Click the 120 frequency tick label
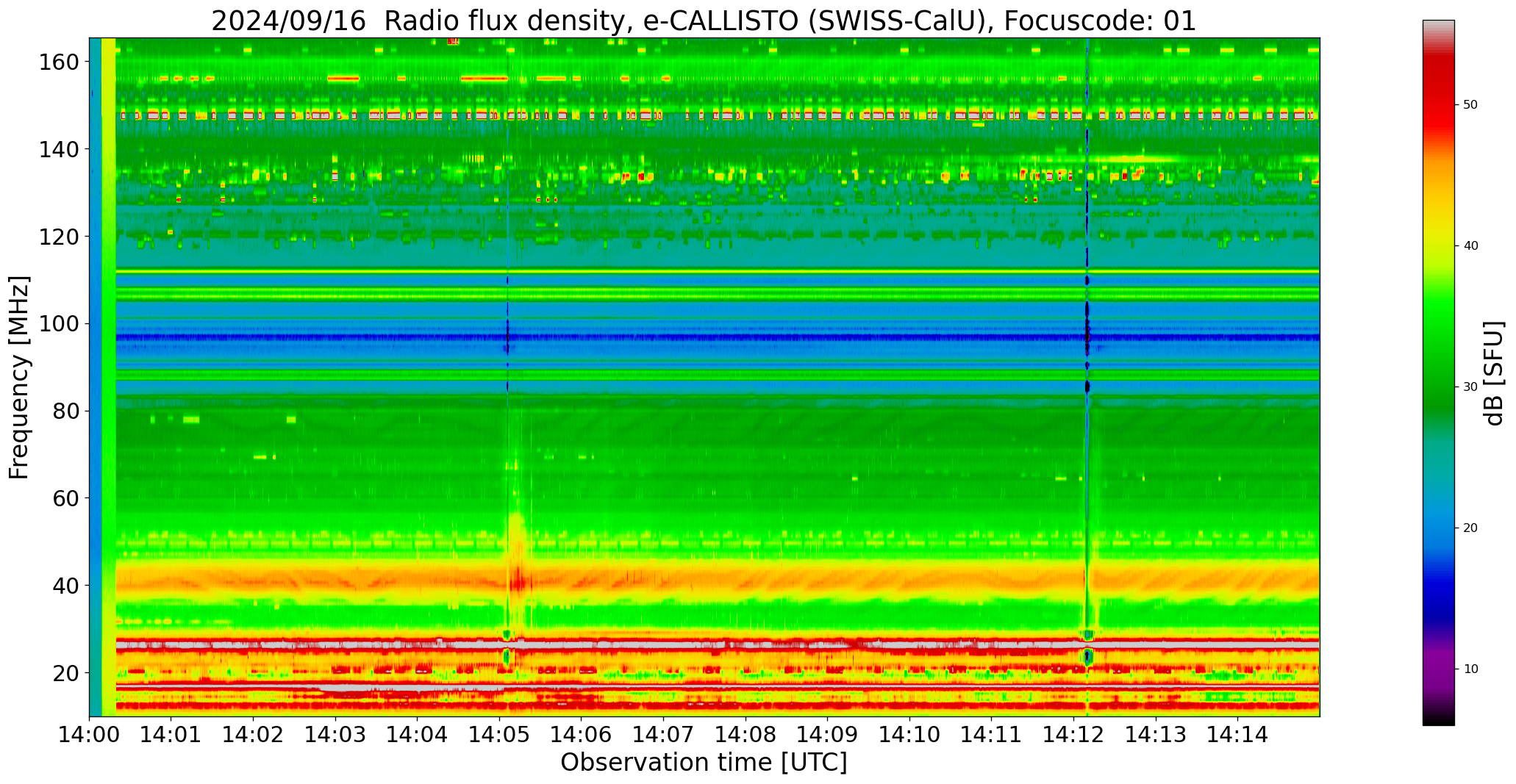The height and width of the screenshot is (784, 1516). (59, 237)
